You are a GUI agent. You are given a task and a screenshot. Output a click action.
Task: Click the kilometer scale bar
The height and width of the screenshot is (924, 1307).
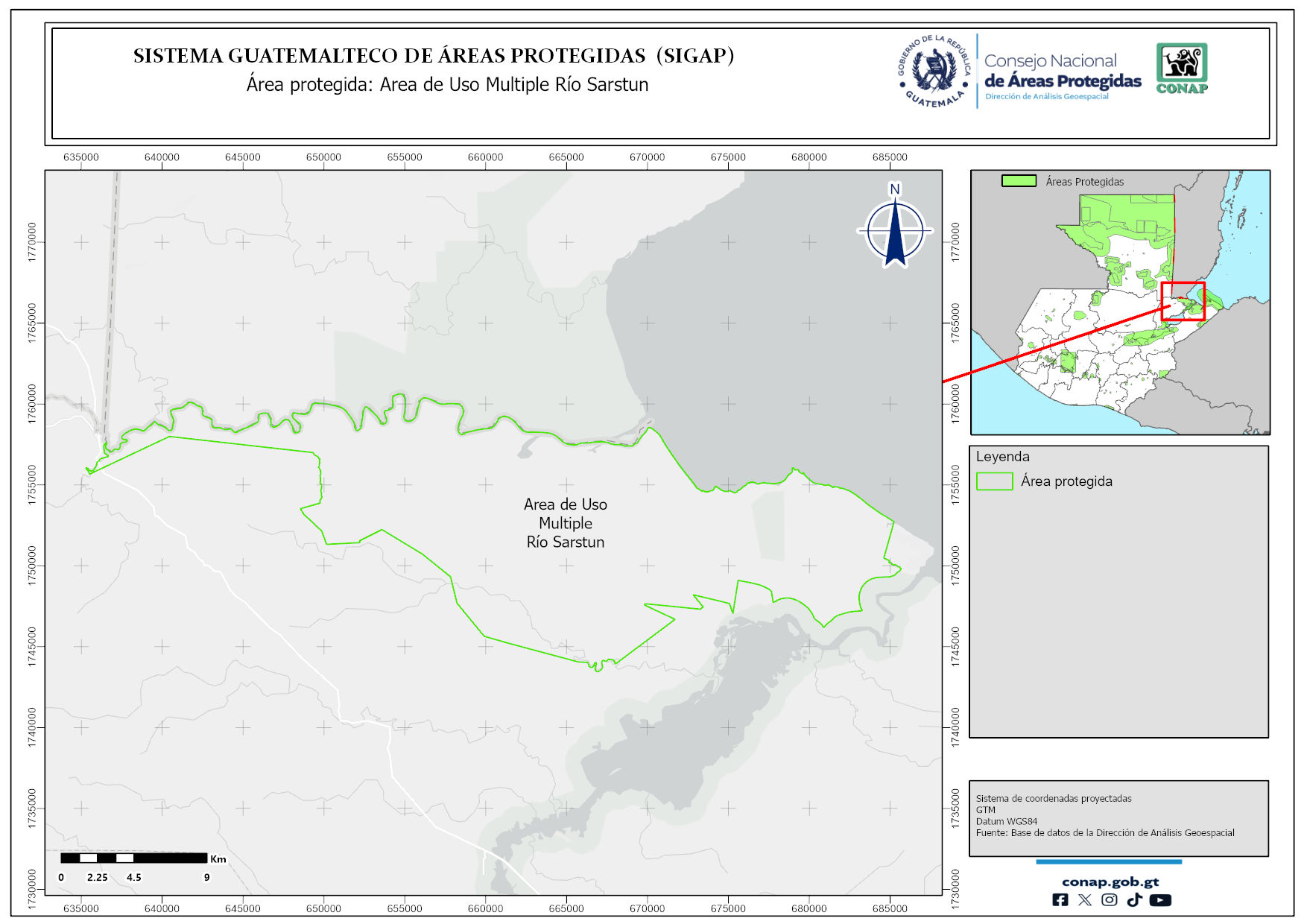pyautogui.click(x=134, y=858)
